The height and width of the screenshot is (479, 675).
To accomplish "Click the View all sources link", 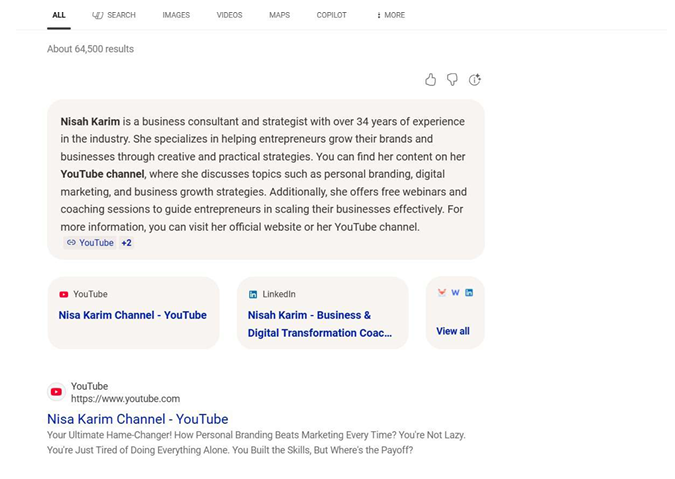I will [x=453, y=331].
